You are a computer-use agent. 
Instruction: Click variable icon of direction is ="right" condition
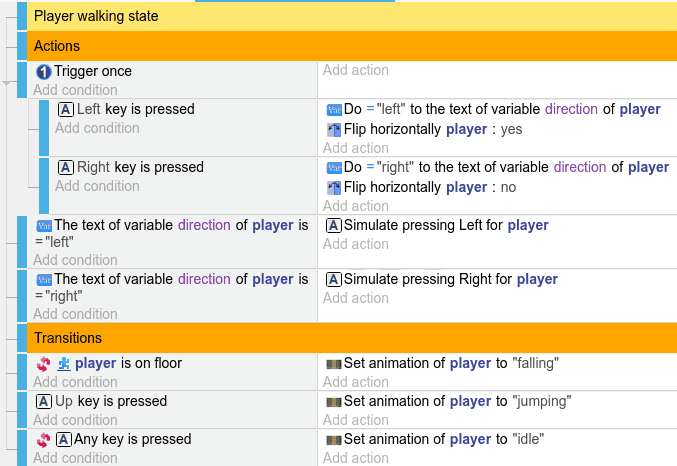[x=43, y=280]
